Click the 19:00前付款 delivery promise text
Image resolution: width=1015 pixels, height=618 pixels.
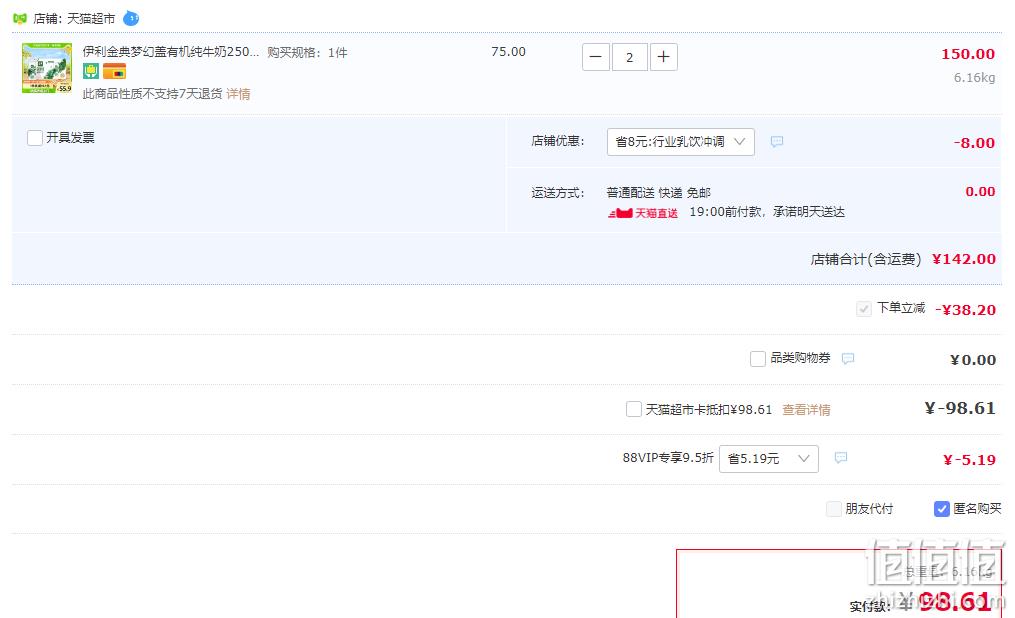(767, 212)
